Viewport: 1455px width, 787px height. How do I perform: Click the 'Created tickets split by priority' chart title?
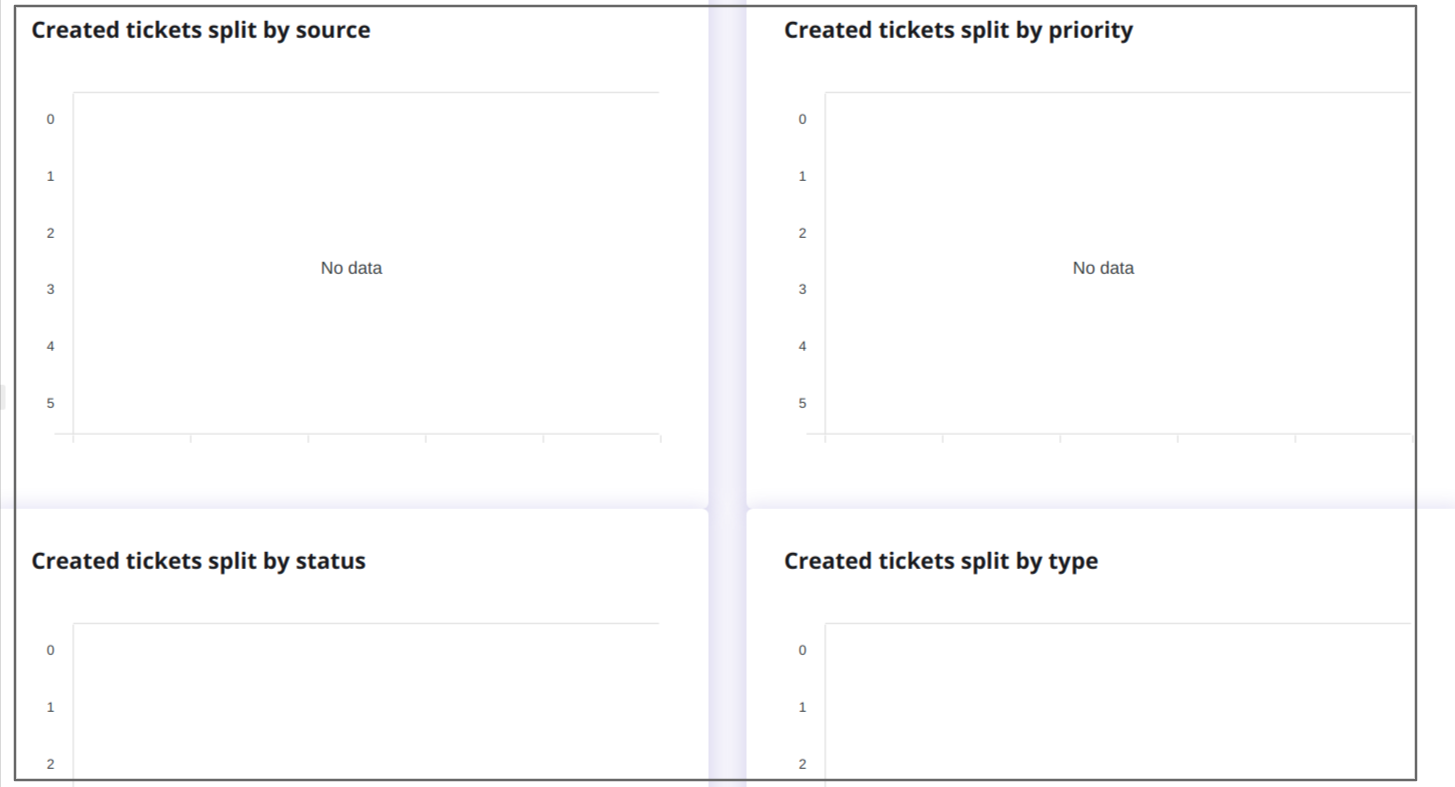coord(958,30)
